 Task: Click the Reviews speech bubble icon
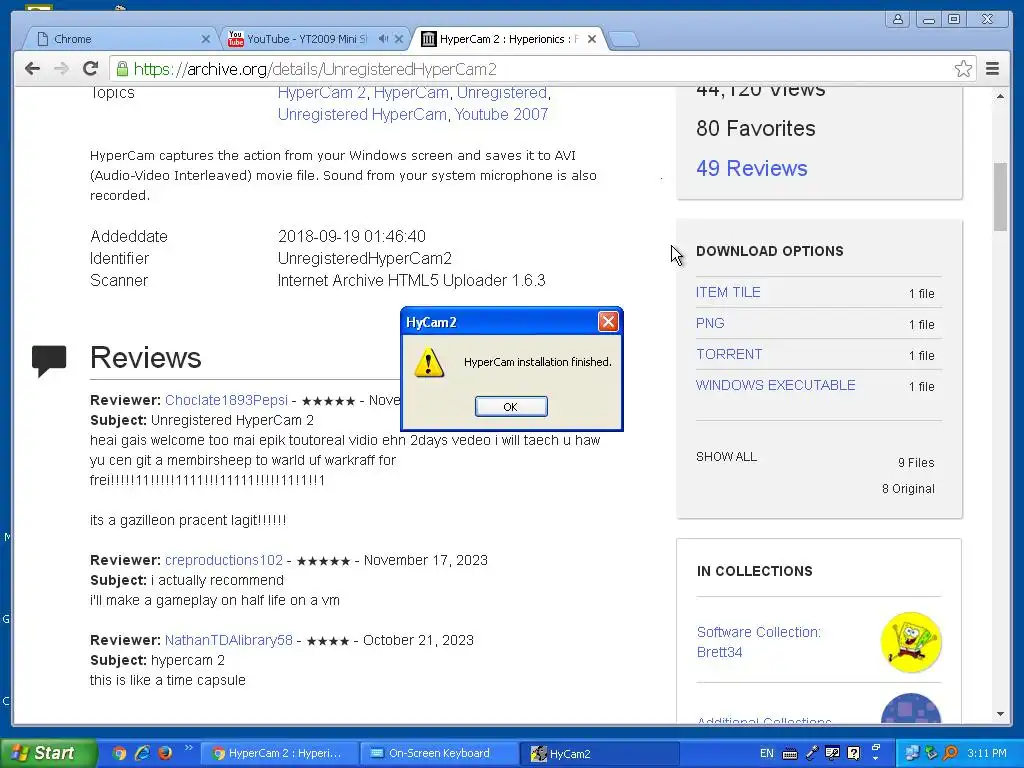(49, 360)
